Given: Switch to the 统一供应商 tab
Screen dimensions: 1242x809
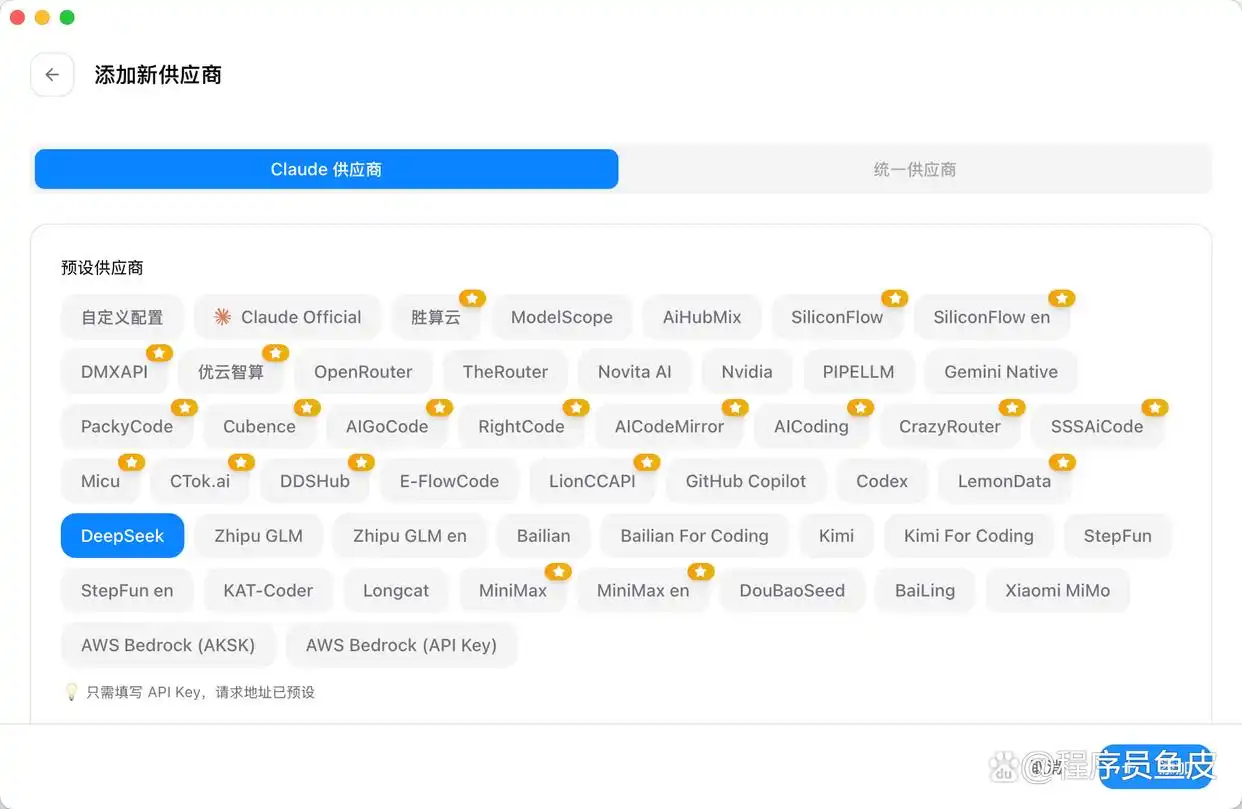Looking at the screenshot, I should [x=914, y=169].
